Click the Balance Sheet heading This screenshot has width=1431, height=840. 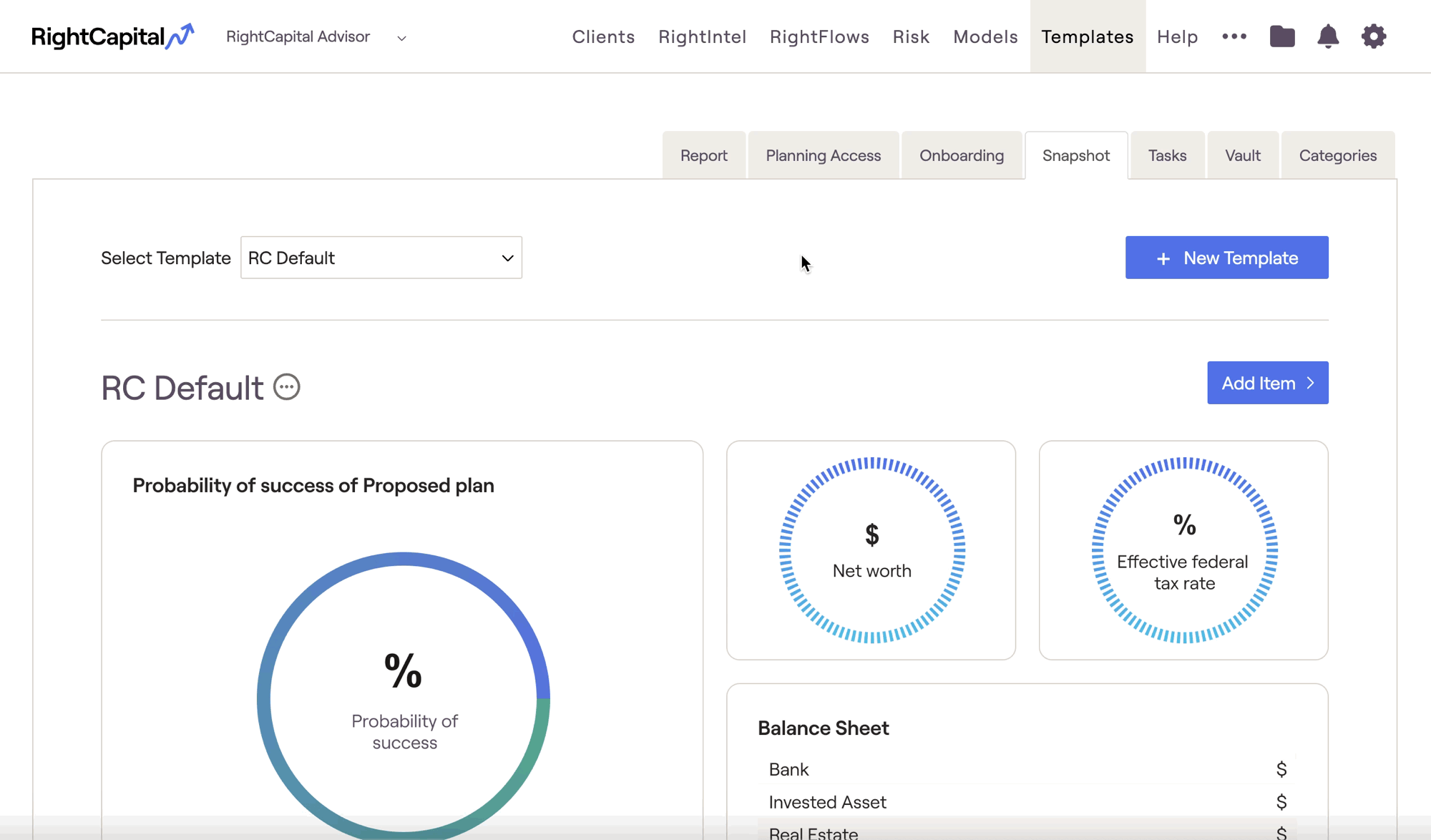click(824, 728)
